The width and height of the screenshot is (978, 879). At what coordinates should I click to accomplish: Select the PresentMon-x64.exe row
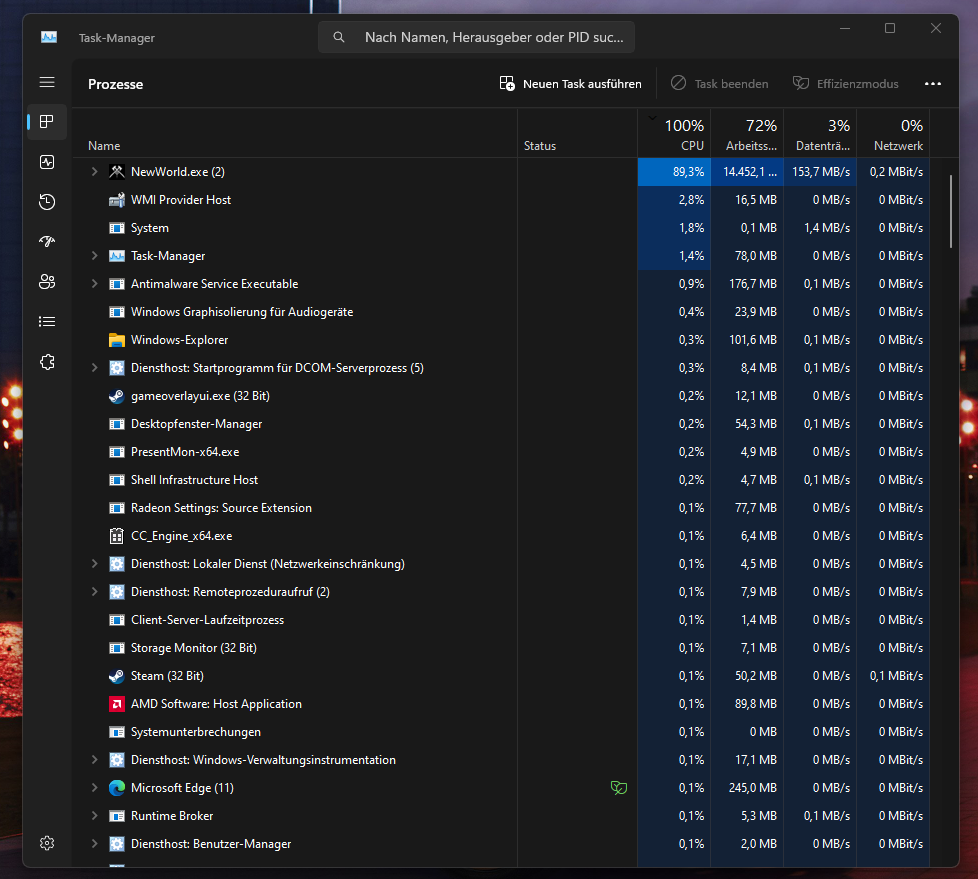click(501, 452)
